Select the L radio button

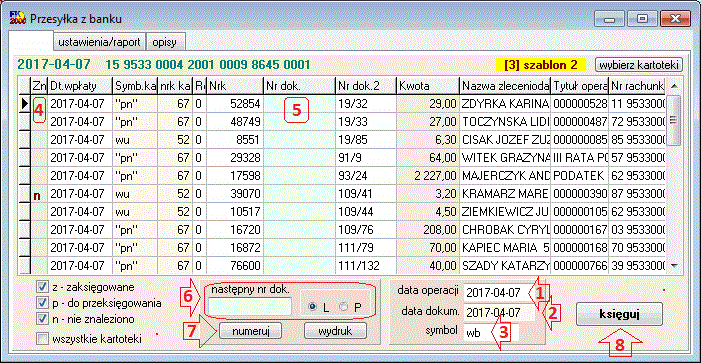(313, 307)
